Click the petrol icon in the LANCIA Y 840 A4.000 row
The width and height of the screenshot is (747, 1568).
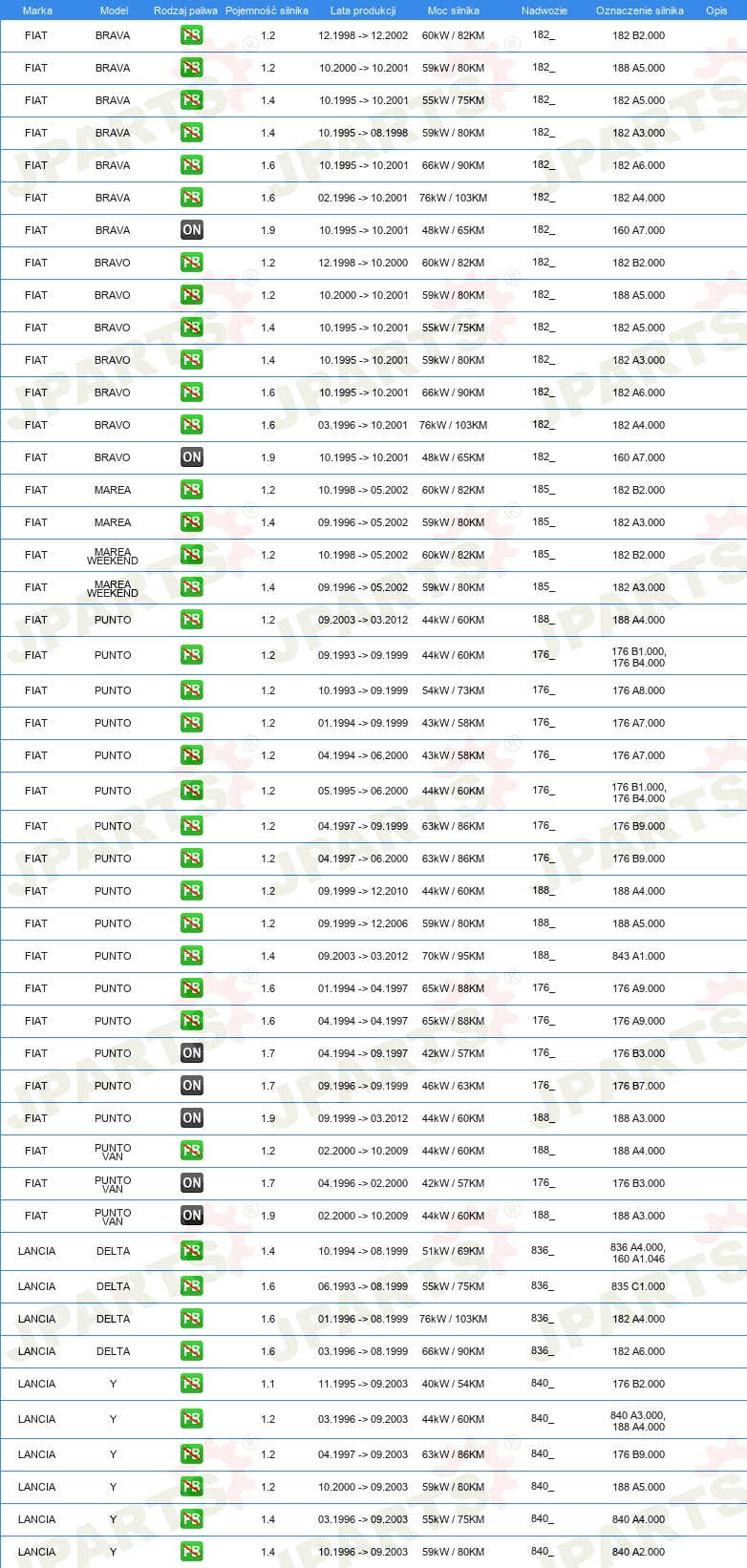pyautogui.click(x=192, y=1519)
